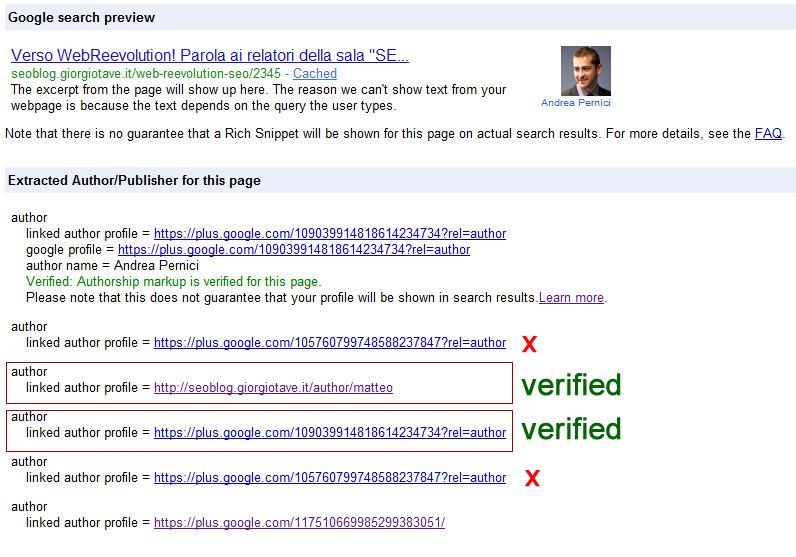Image resolution: width=796 pixels, height=557 pixels.
Task: Open the second author's 105760799 profile link
Action: tap(330, 343)
